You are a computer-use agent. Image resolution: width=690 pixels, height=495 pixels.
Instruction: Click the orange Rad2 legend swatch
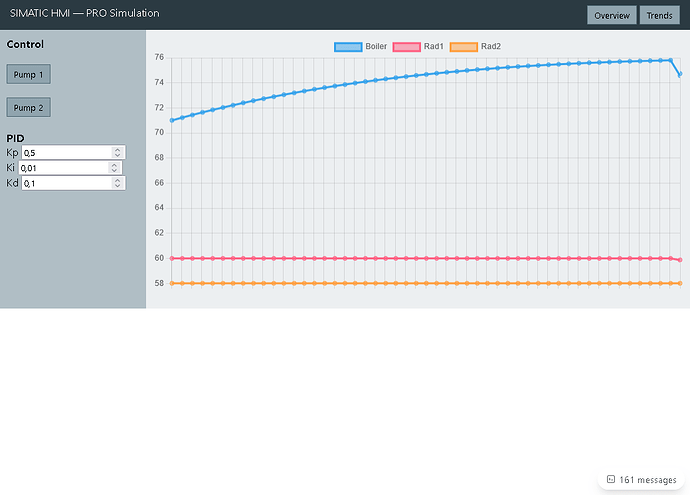point(464,47)
